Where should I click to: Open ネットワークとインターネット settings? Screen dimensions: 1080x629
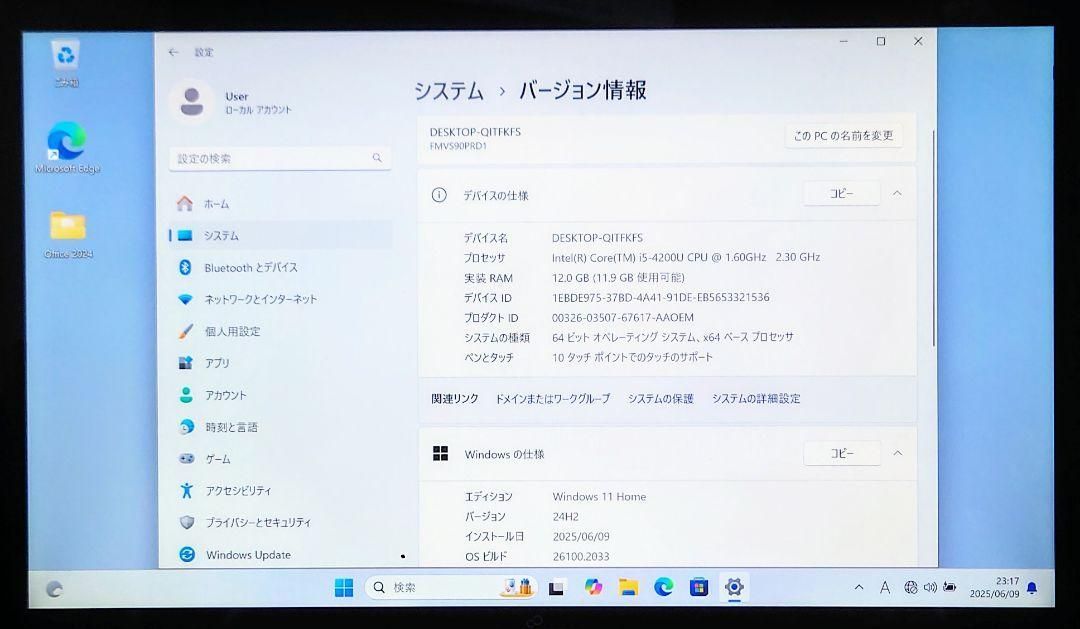(x=280, y=299)
